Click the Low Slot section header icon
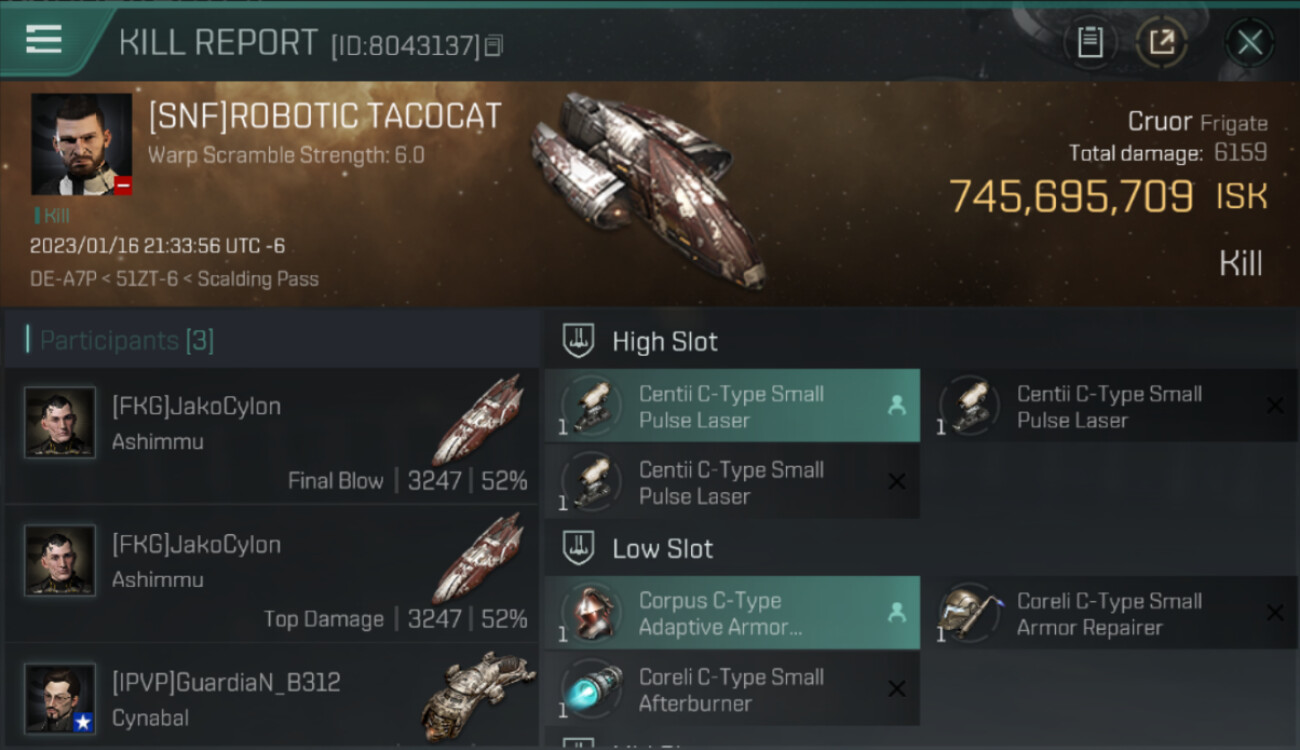Image resolution: width=1300 pixels, height=750 pixels. click(x=578, y=548)
